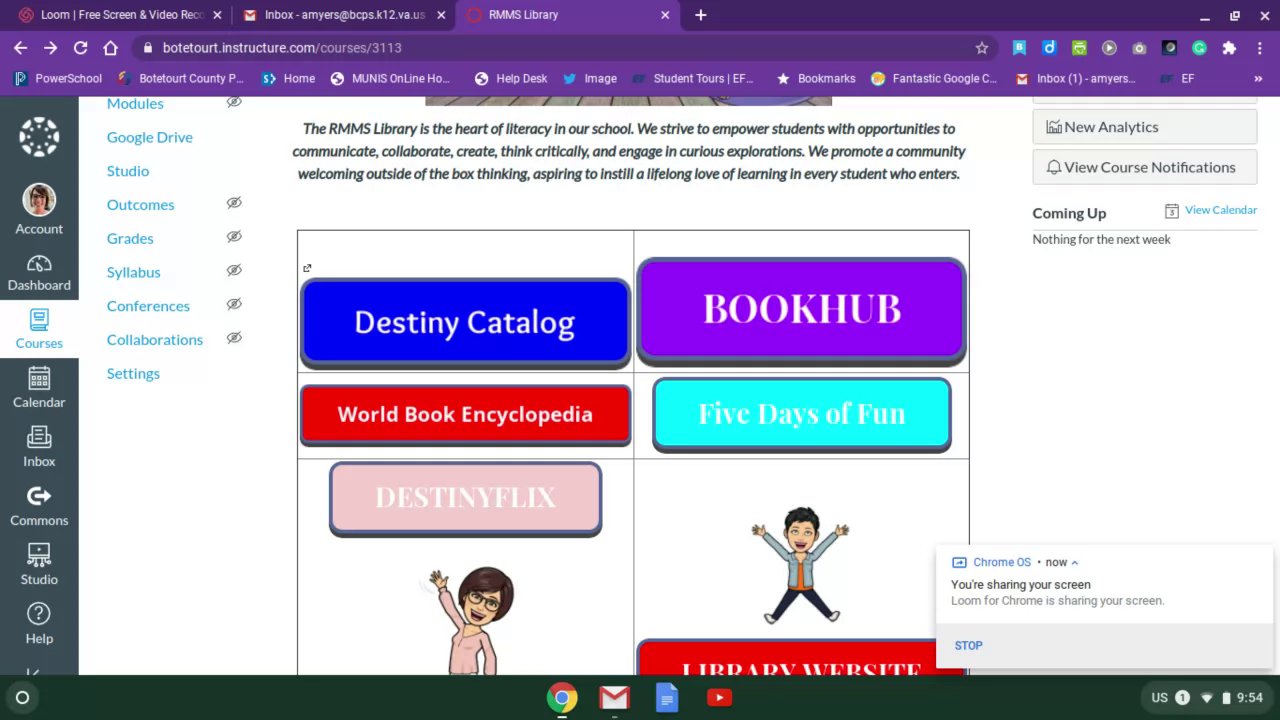
Task: Click the address bar URL
Action: [x=282, y=48]
